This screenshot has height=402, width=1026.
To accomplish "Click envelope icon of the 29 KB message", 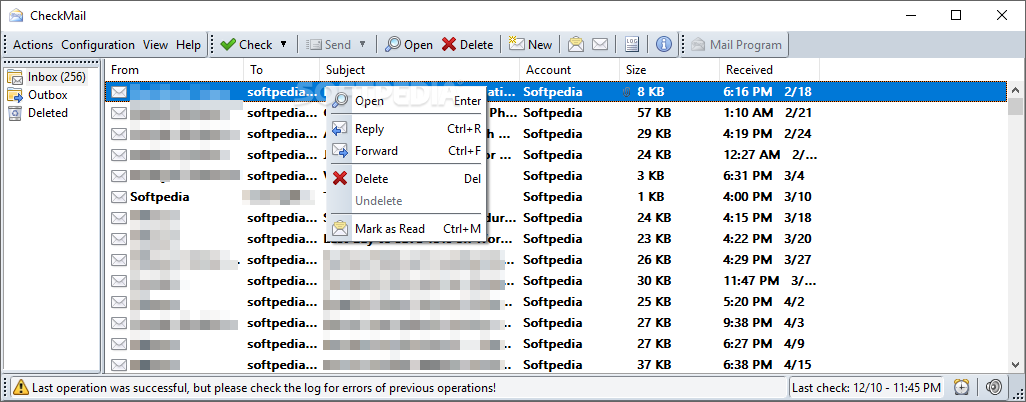I will (x=118, y=134).
